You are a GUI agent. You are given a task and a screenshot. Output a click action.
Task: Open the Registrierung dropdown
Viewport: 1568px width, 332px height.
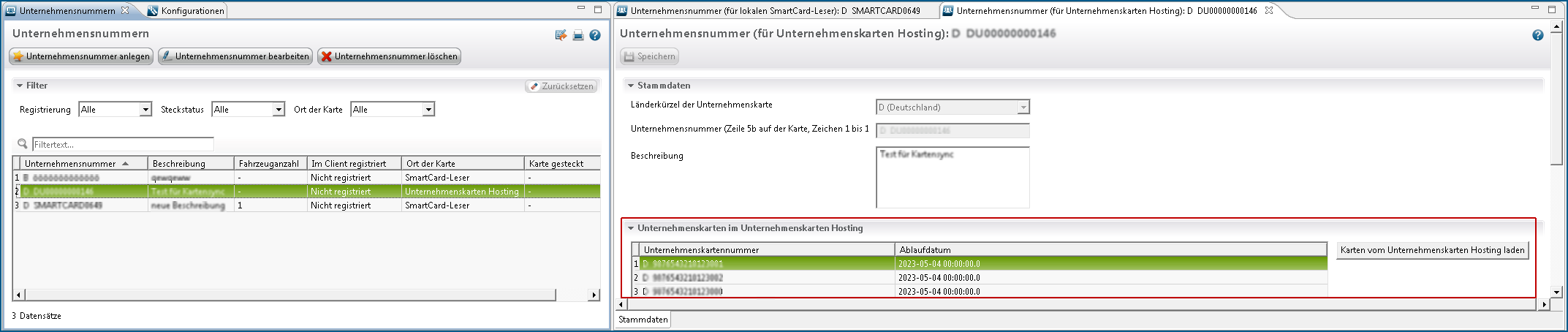[145, 110]
